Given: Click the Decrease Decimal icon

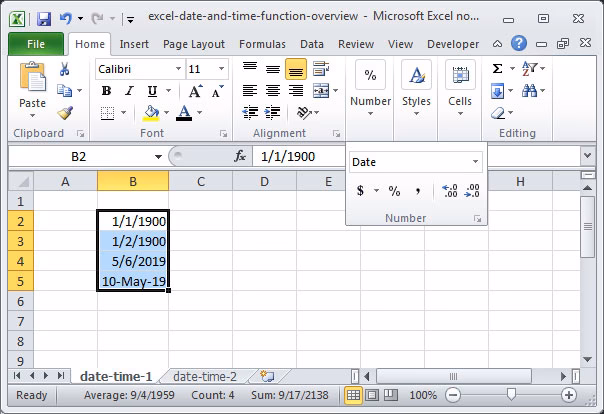Looking at the screenshot, I should pyautogui.click(x=472, y=191).
